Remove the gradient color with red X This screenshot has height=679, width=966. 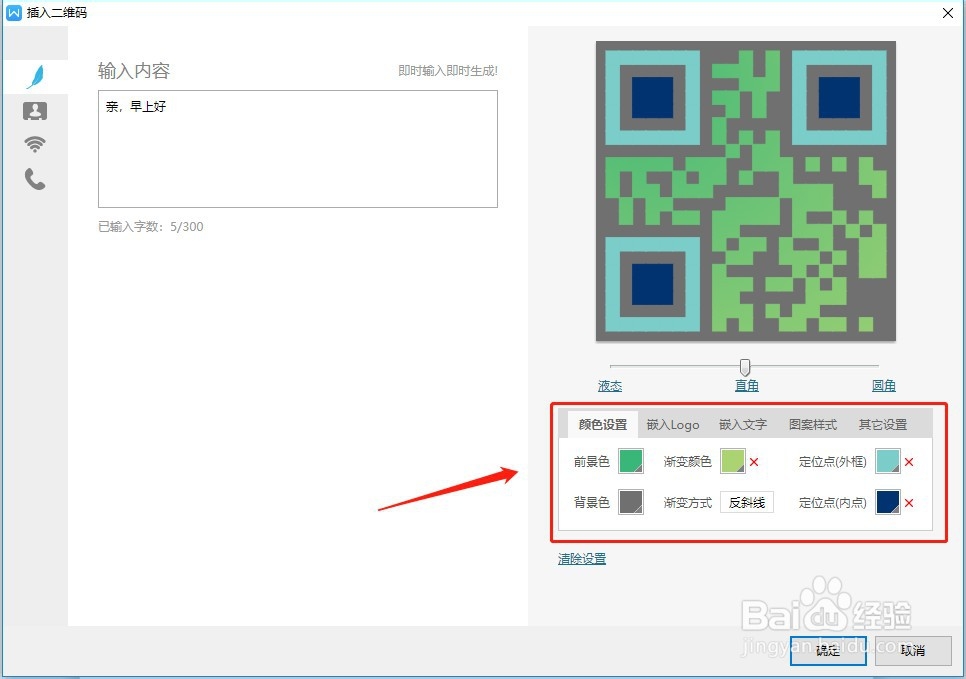754,461
